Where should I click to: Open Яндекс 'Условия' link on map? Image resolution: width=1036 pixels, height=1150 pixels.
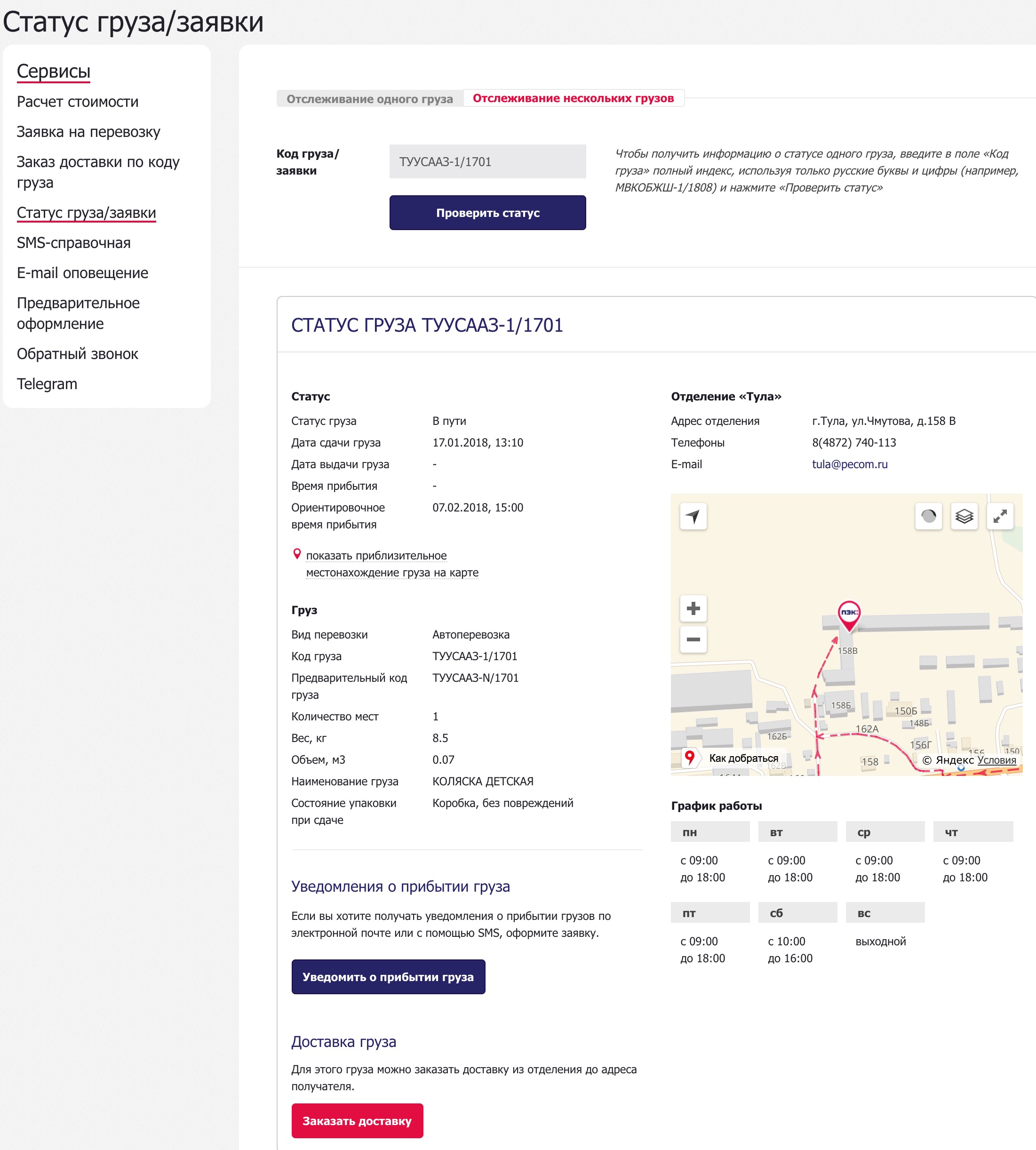pyautogui.click(x=997, y=760)
